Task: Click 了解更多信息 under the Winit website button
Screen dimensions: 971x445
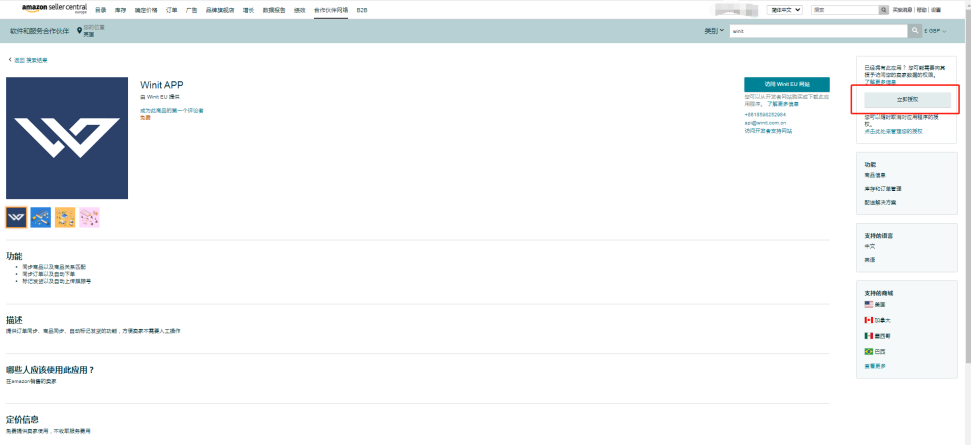Action: pyautogui.click(x=783, y=104)
